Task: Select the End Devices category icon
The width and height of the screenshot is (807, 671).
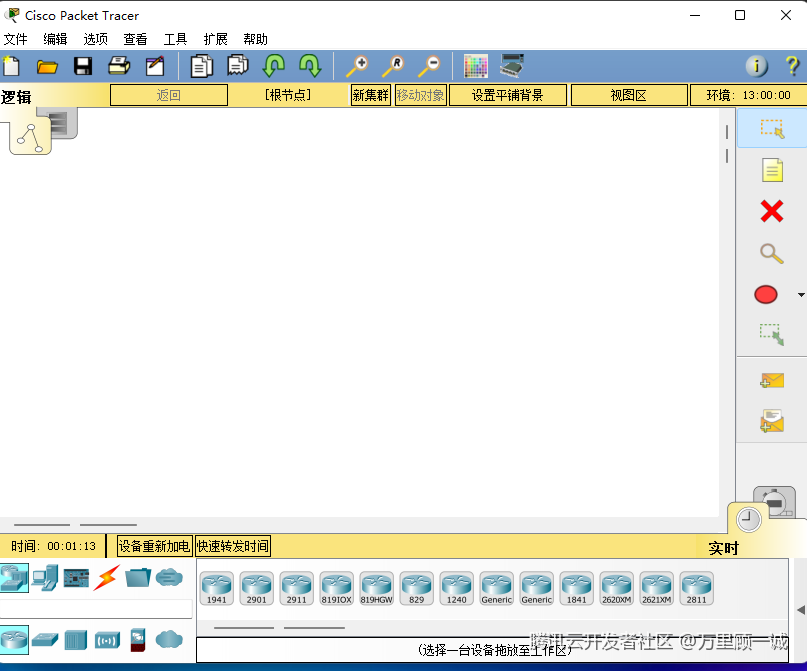Action: (45, 578)
